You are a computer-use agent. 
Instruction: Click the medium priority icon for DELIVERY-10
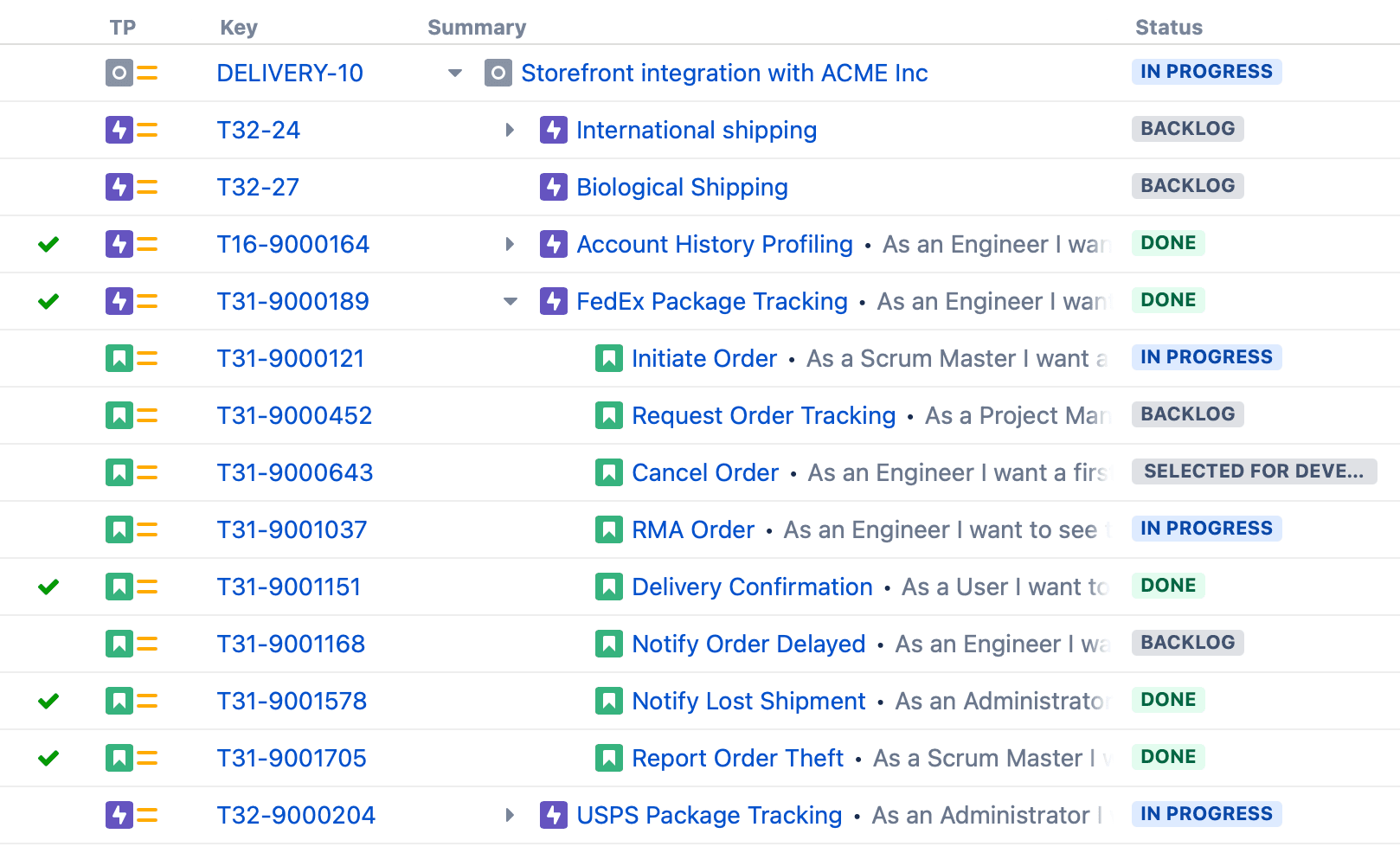pos(148,73)
